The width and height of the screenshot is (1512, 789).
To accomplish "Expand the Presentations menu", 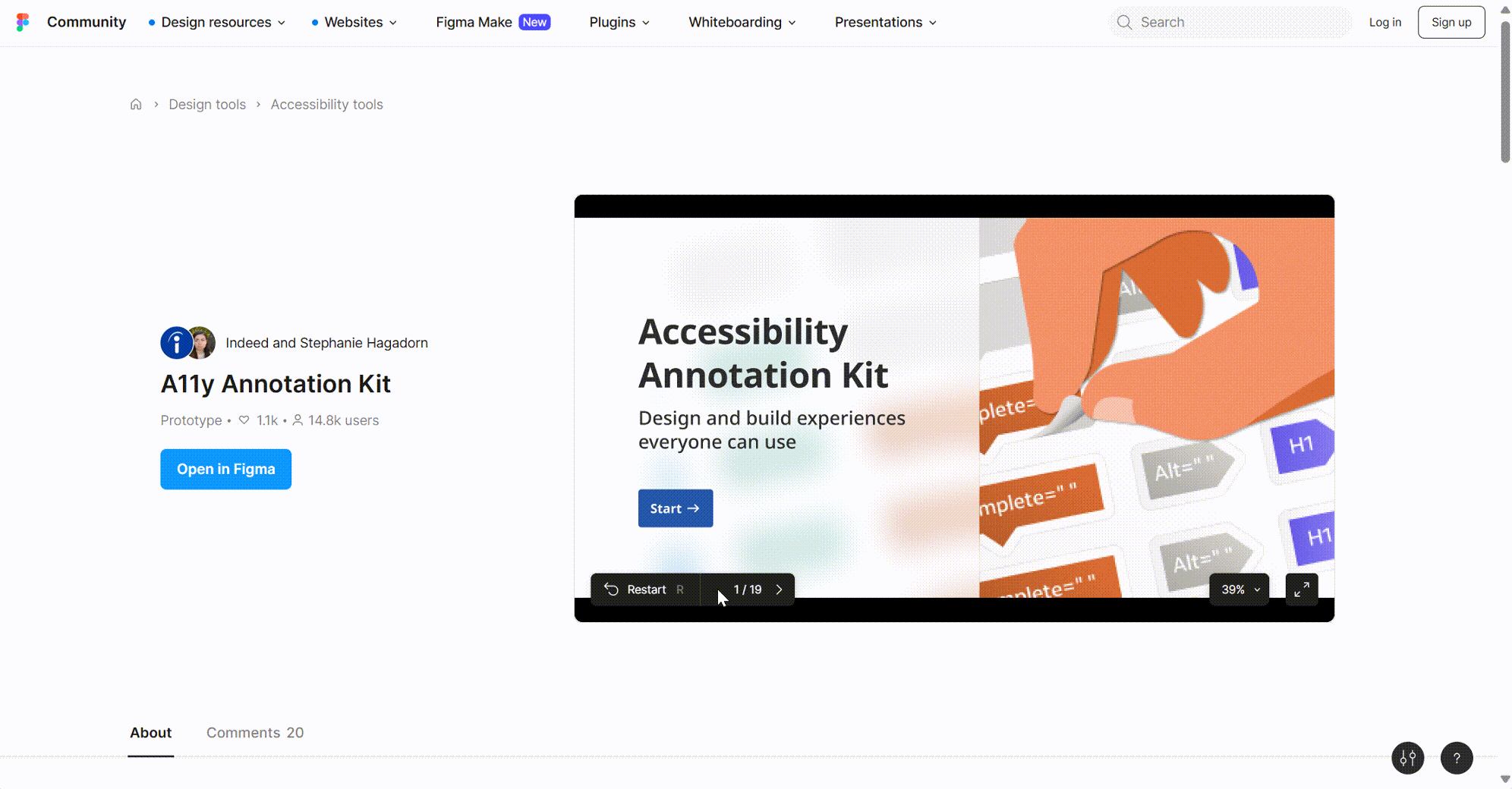I will click(886, 22).
